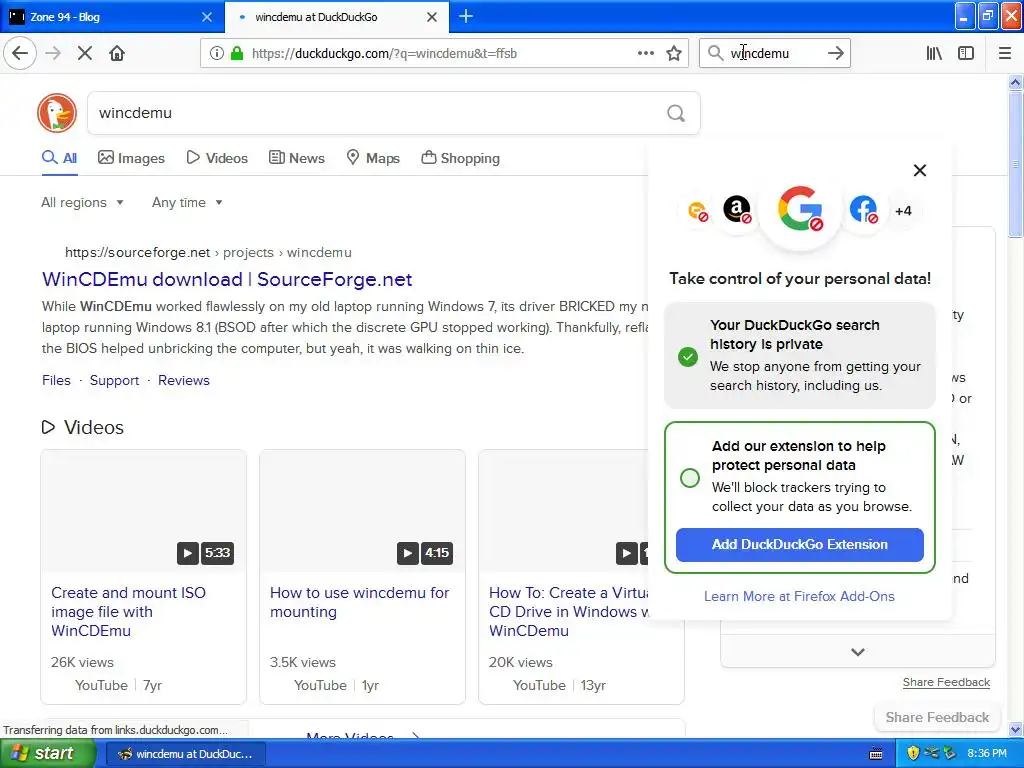Viewport: 1024px width, 768px height.
Task: Click the page scrollbar up arrow
Action: (1015, 82)
